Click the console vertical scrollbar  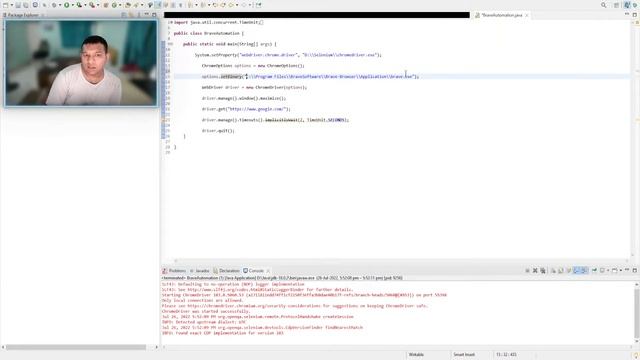(636, 312)
